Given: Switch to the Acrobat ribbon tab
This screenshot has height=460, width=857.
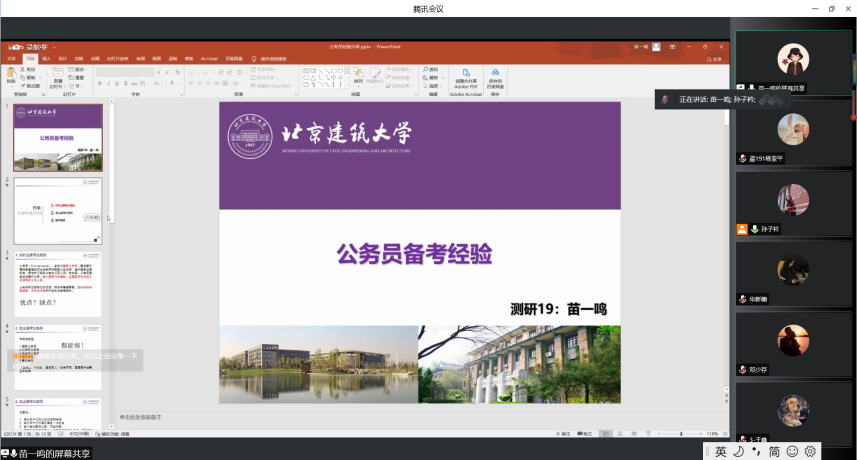Looking at the screenshot, I should coord(208,58).
